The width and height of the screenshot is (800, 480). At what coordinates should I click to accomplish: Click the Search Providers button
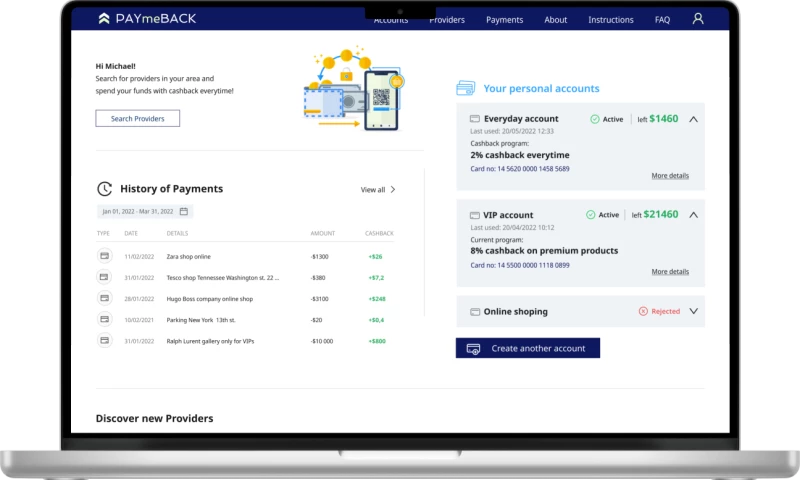[x=138, y=118]
